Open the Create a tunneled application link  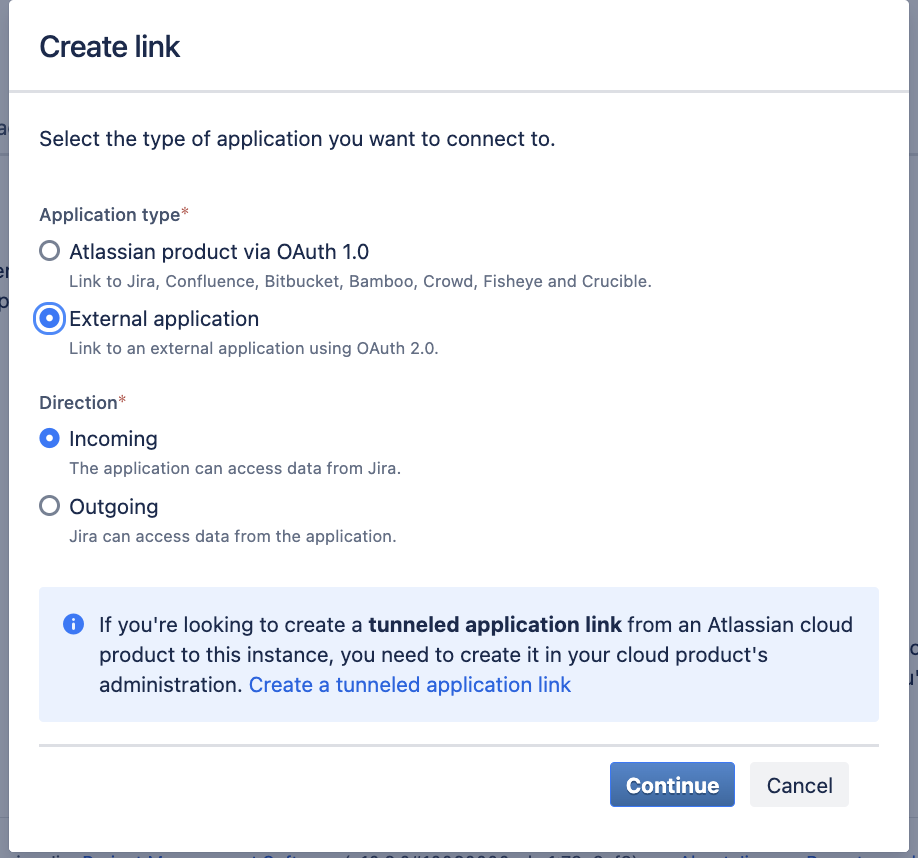coord(410,685)
